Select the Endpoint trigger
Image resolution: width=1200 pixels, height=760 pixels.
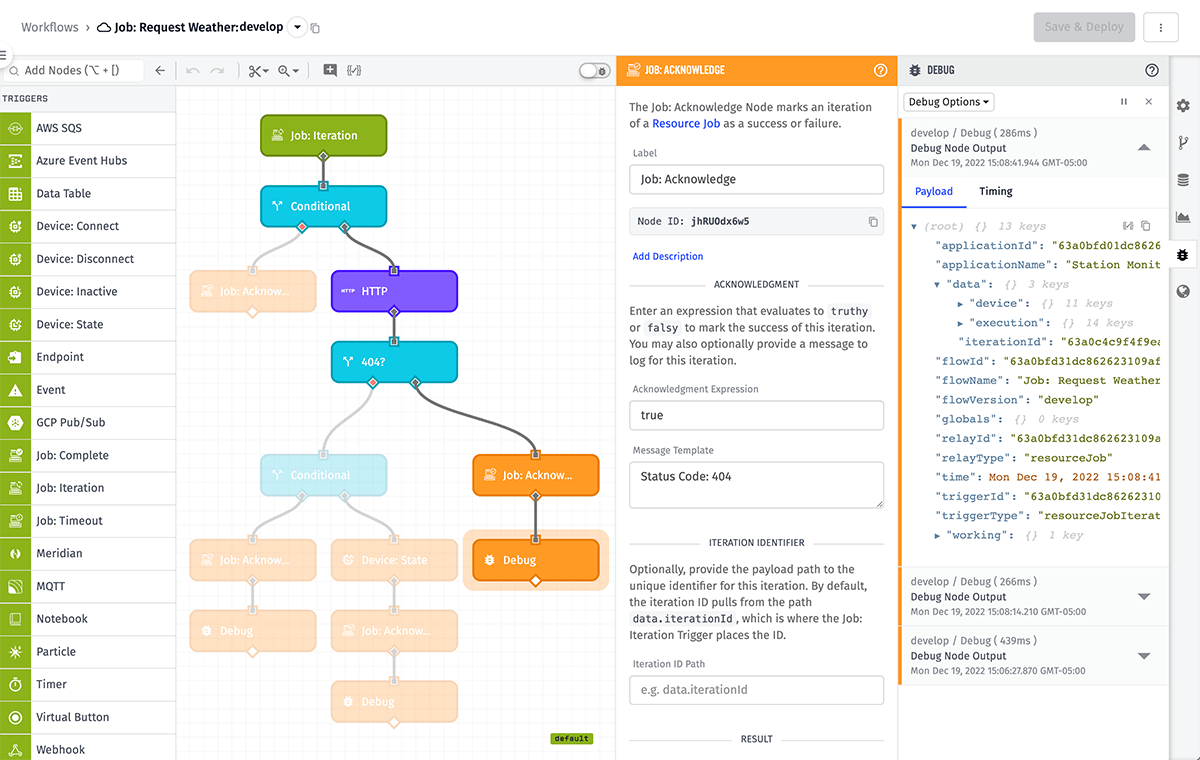[88, 357]
